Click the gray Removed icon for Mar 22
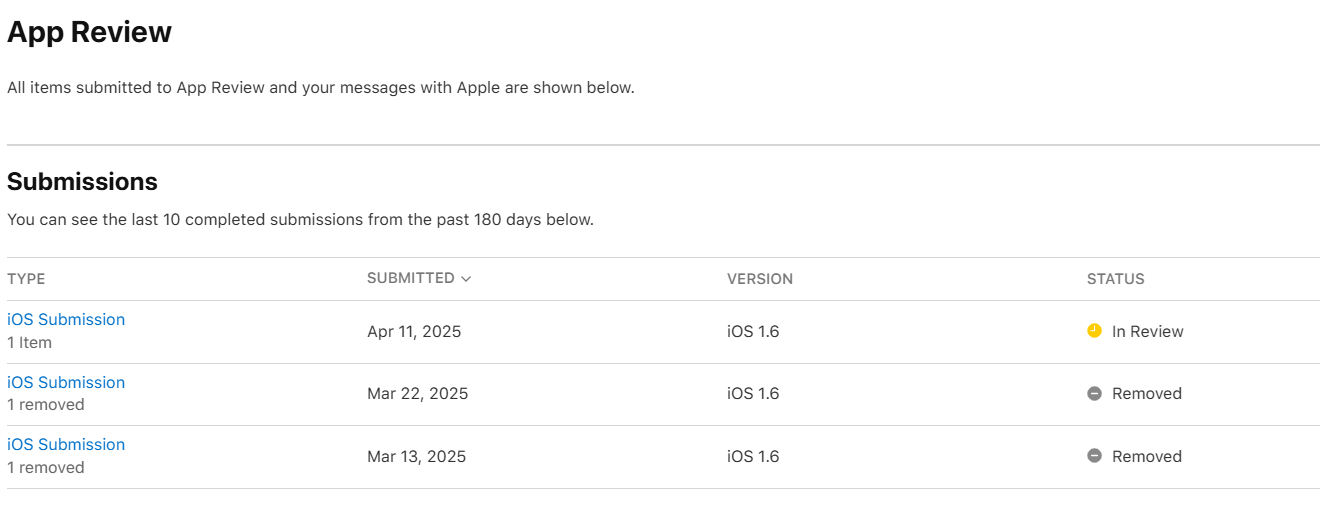Screen dimensions: 1320x512 1094,394
